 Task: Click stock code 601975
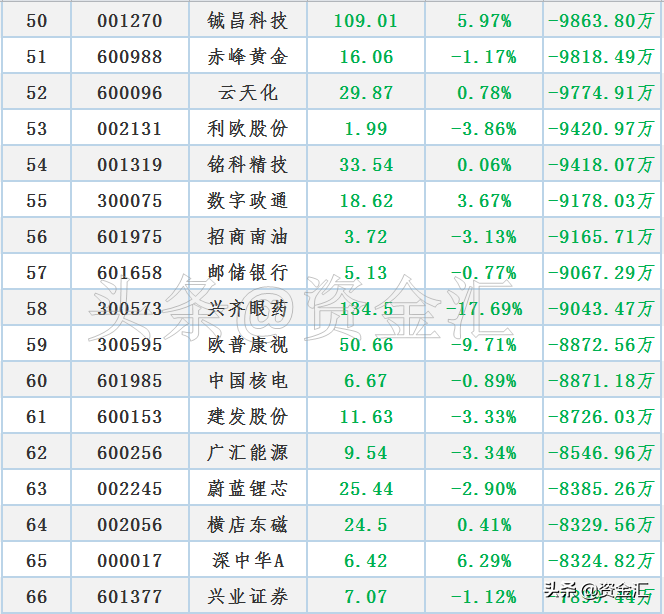click(130, 237)
